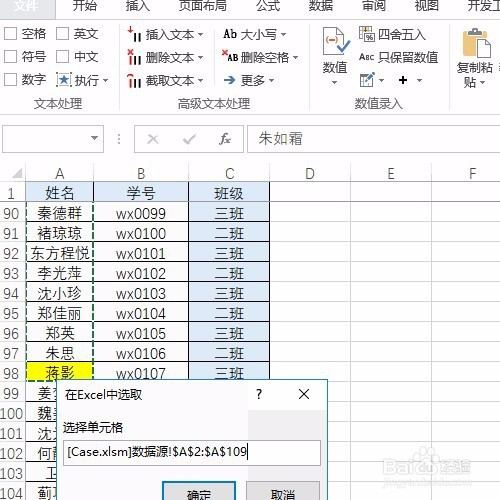Open the 开始 ribbon tab
The width and height of the screenshot is (500, 500).
[85, 6]
